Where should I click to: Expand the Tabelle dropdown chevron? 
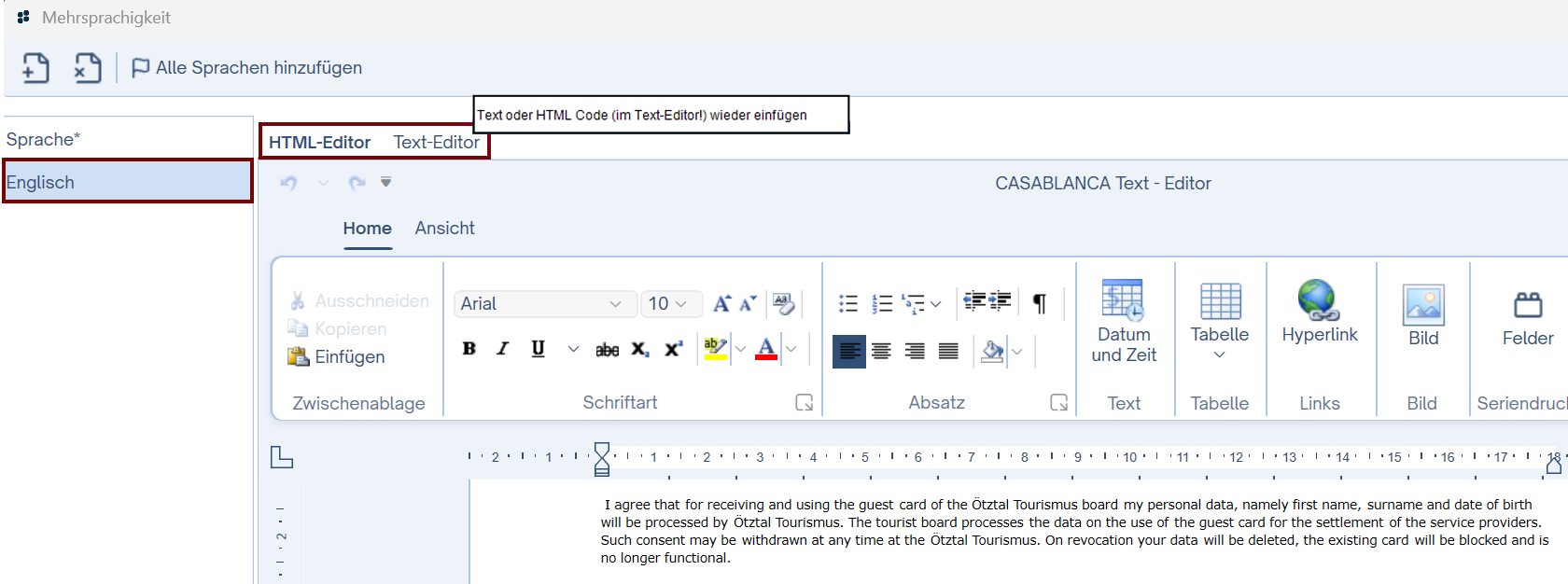coord(1219,355)
